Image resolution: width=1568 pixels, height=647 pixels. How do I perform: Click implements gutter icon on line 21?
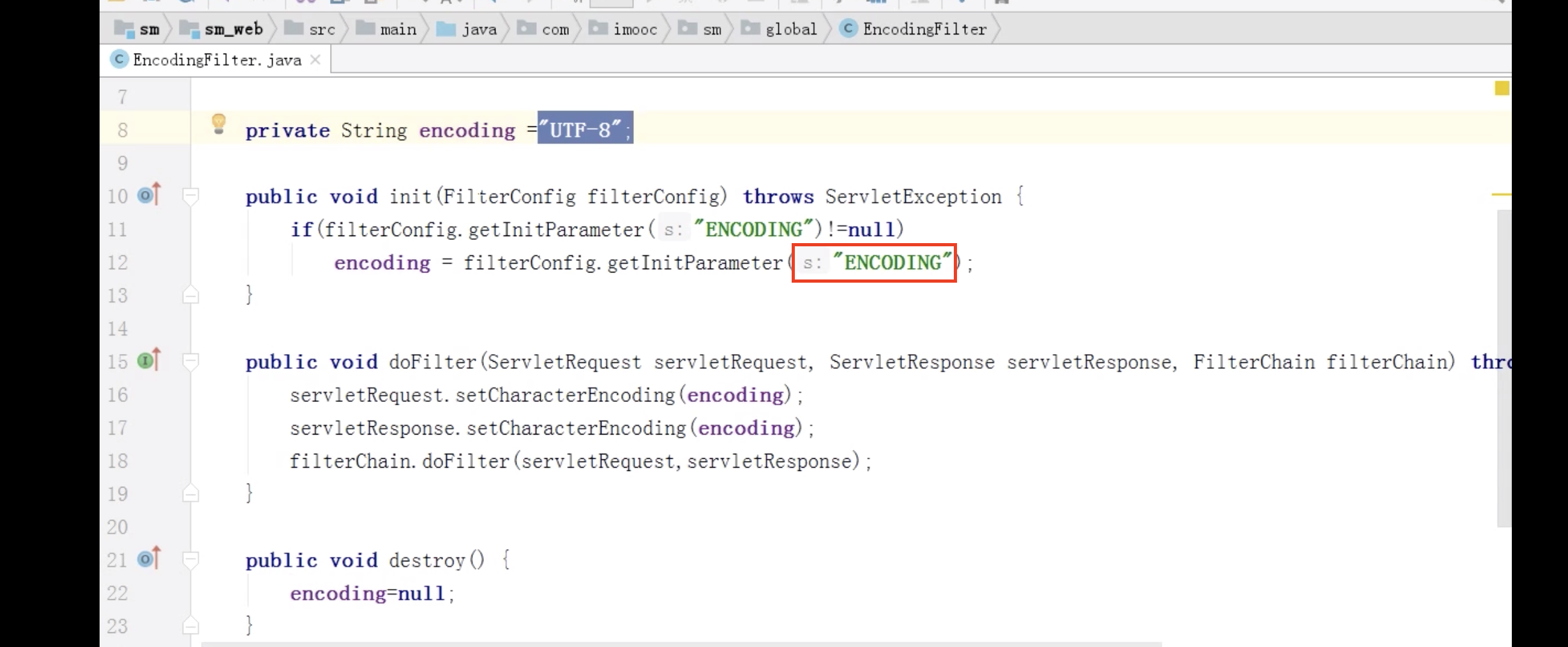149,559
